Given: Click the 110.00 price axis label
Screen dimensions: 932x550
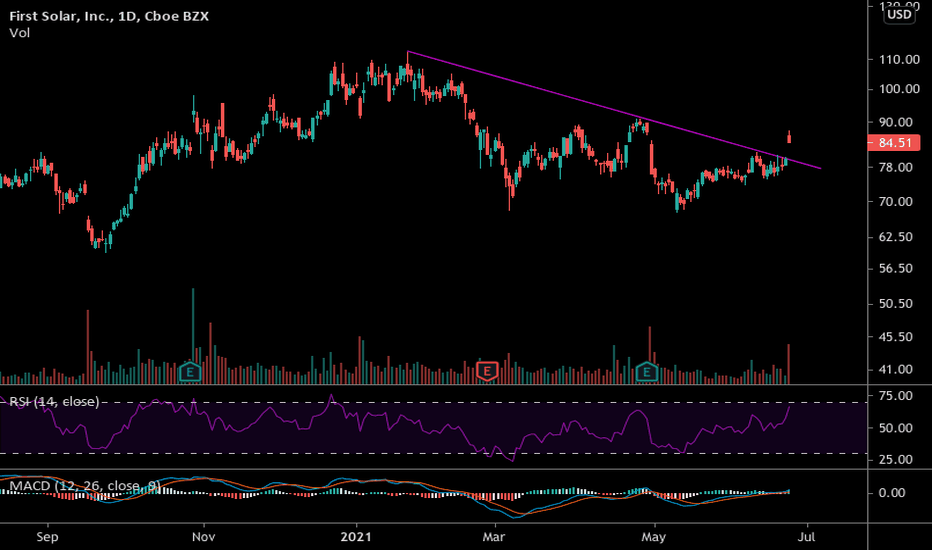Looking at the screenshot, I should tap(899, 59).
